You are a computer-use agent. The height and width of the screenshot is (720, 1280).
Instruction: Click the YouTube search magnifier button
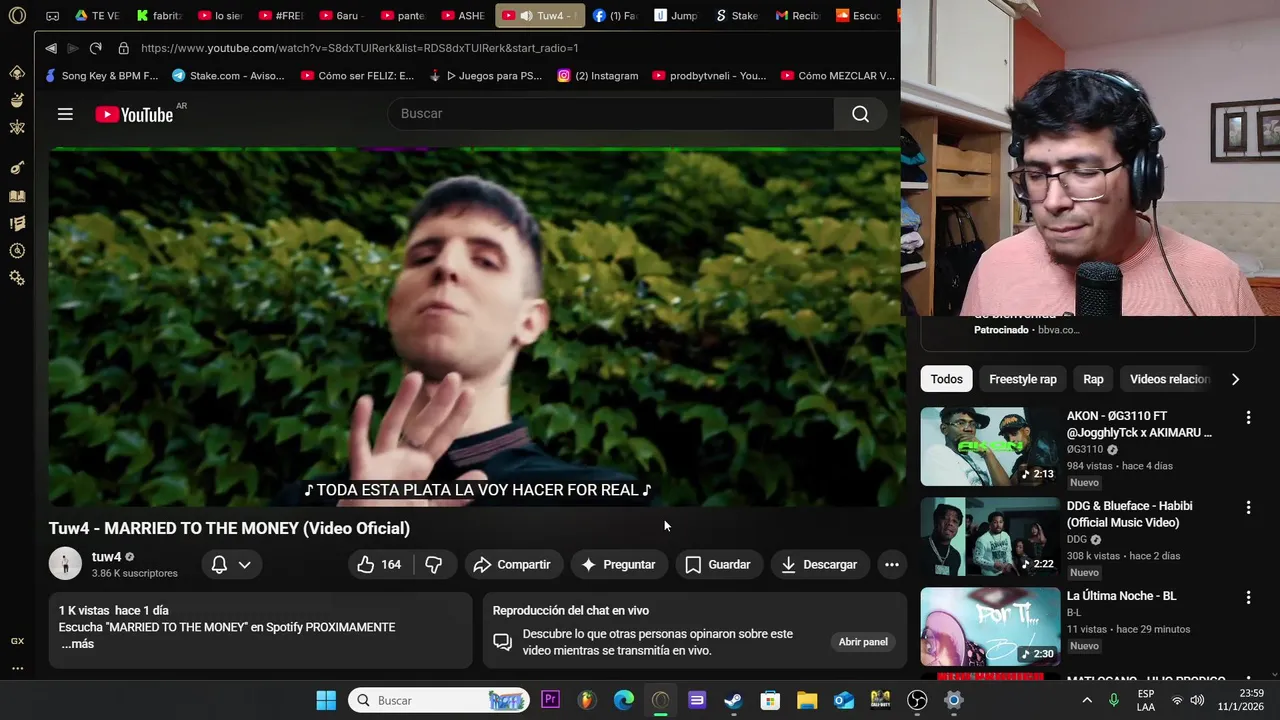tap(860, 114)
